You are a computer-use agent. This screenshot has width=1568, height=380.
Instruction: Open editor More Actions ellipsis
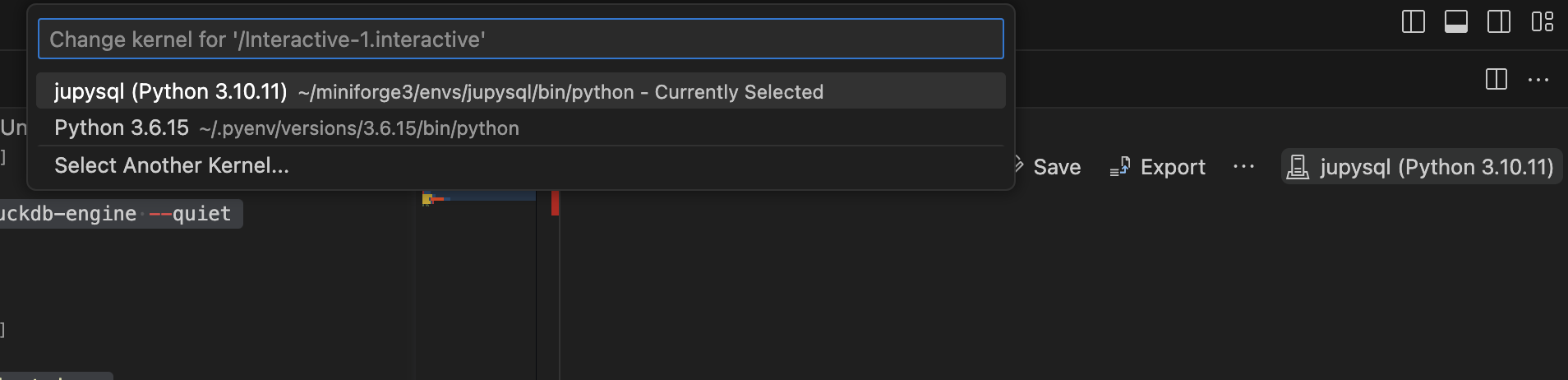[1538, 80]
